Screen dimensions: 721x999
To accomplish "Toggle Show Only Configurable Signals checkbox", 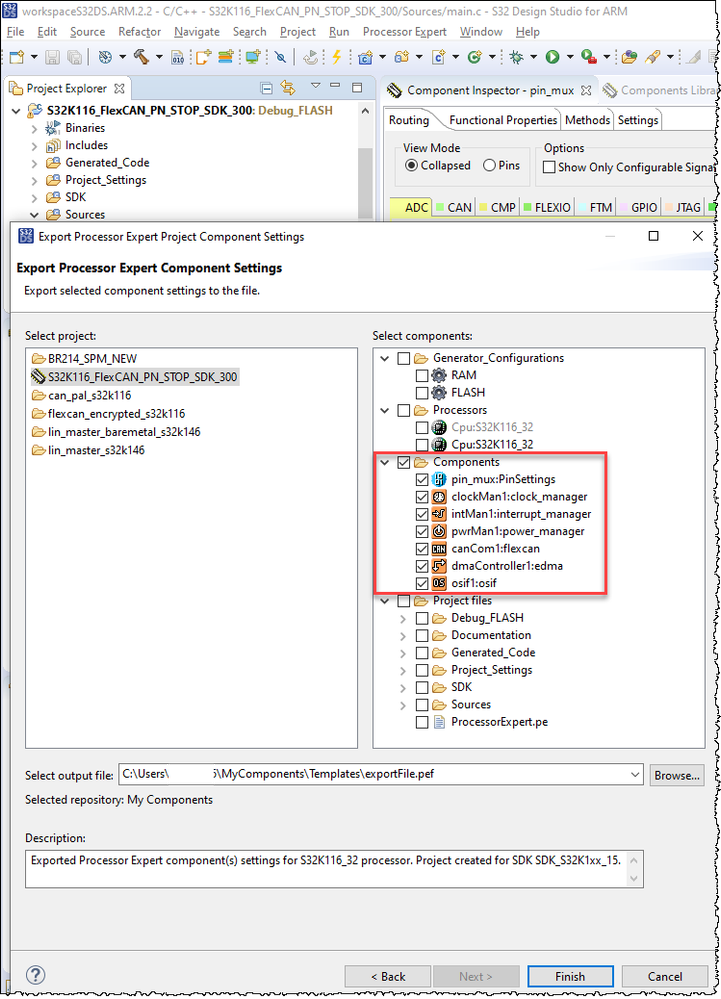I will pos(549,167).
